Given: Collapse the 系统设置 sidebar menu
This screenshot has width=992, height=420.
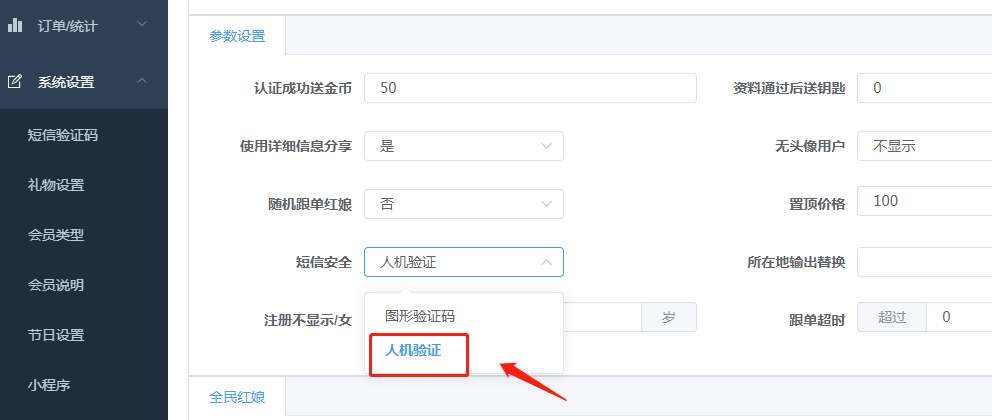Looking at the screenshot, I should [142, 81].
